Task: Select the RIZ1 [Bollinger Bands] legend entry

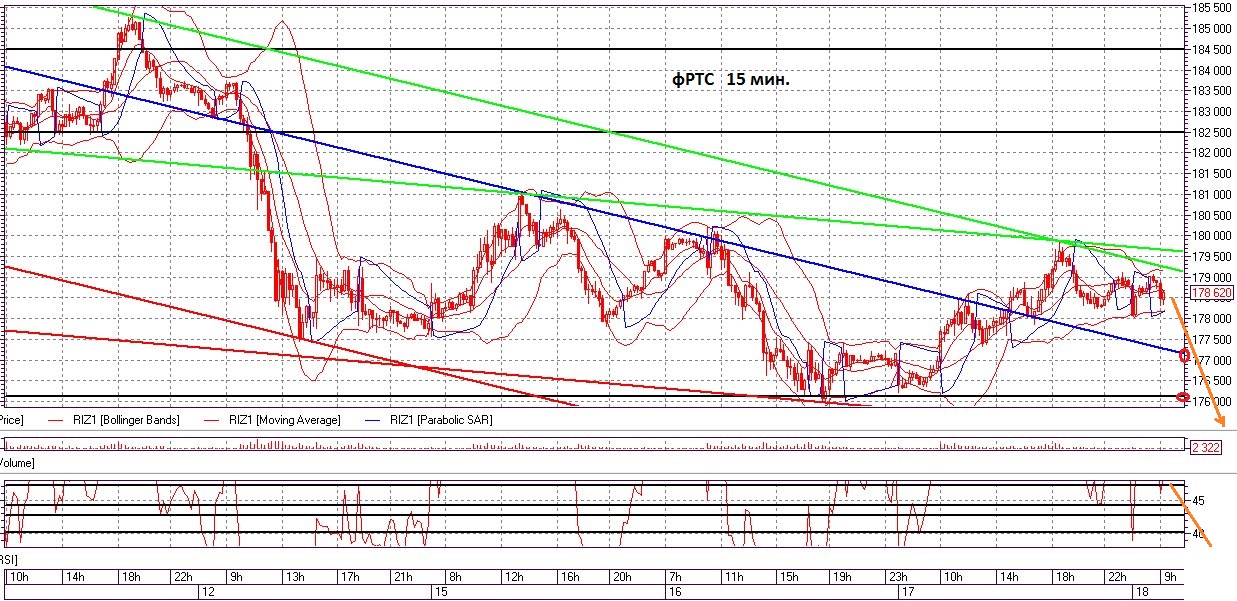Action: pos(124,421)
